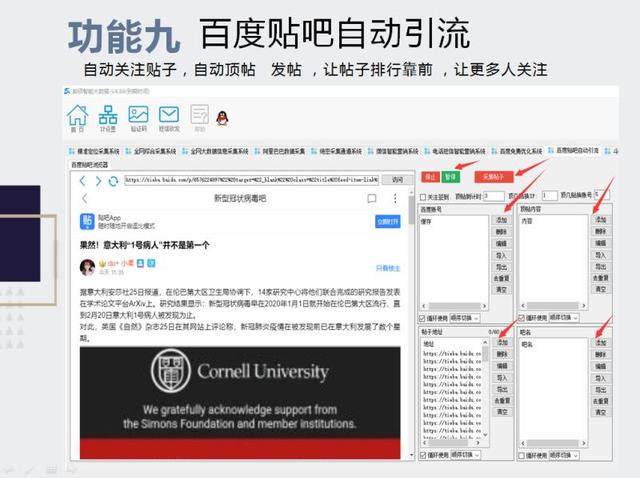Click the blue 立即打开 button
Image resolution: width=640 pixels, height=478 pixels.
pyautogui.click(x=388, y=222)
